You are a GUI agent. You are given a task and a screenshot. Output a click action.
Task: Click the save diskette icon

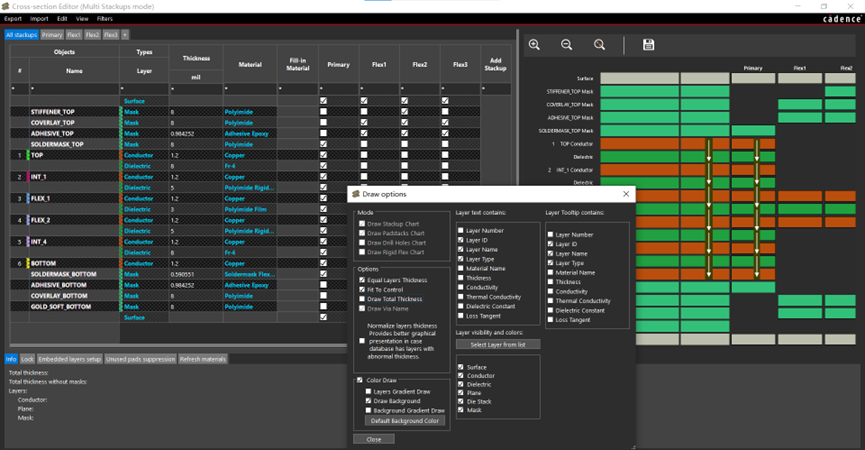[x=649, y=45]
